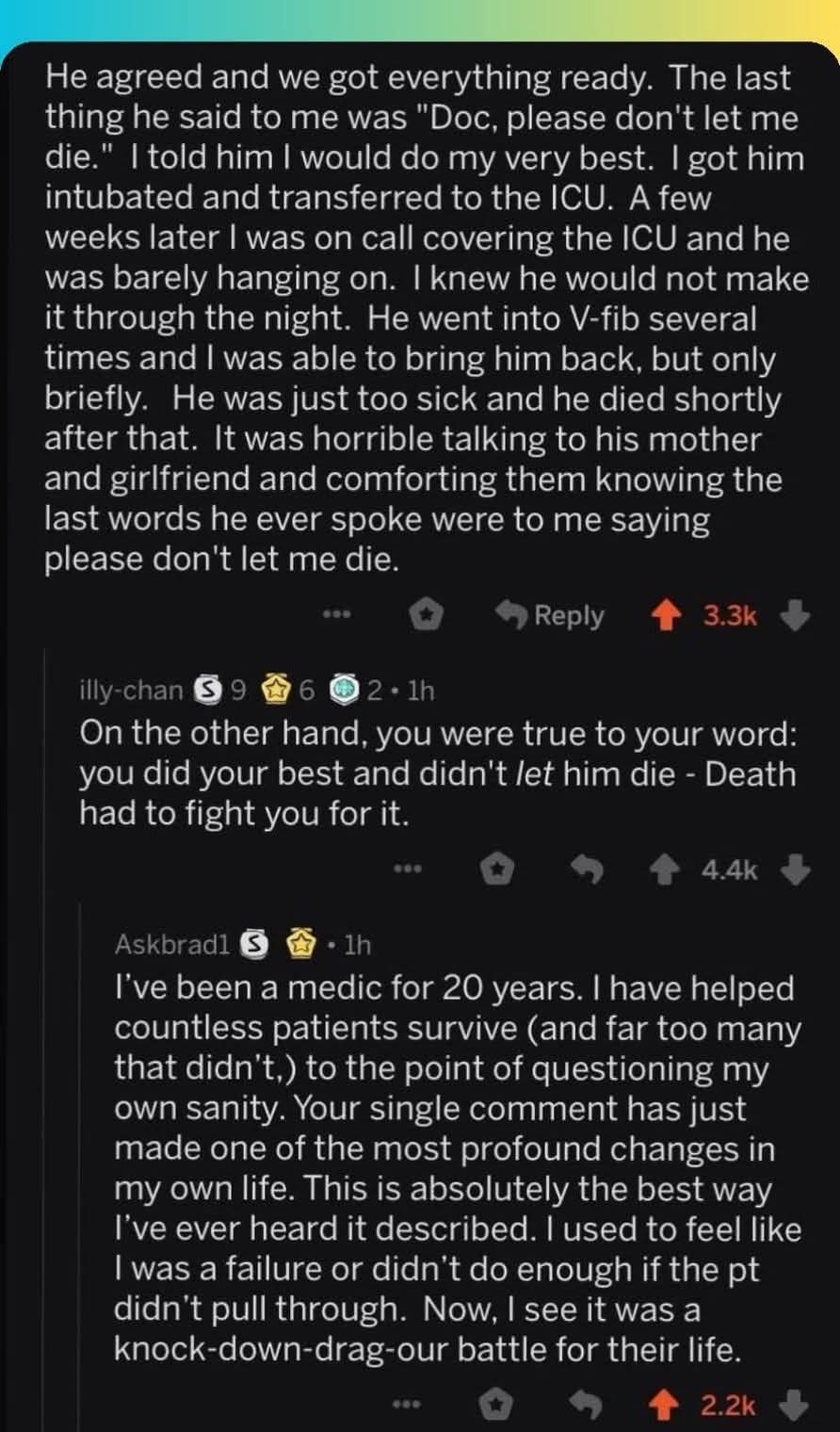Open illy-chan's user profile

(x=131, y=691)
